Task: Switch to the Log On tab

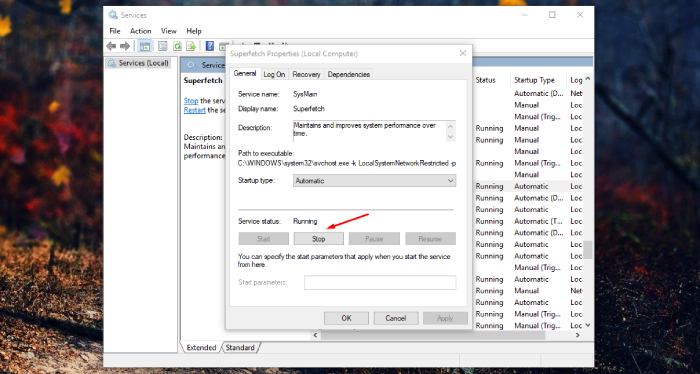Action: point(274,75)
